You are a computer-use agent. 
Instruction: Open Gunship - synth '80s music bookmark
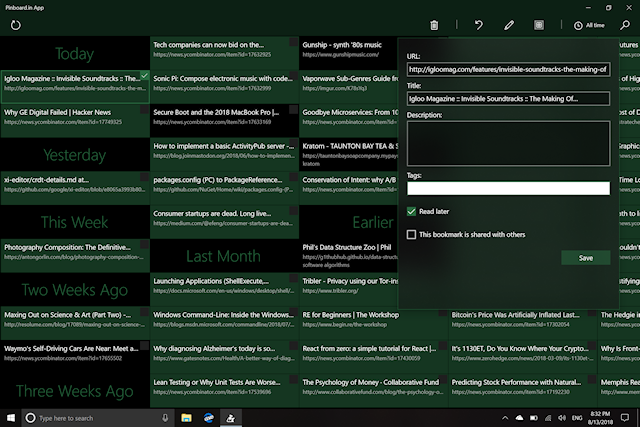[348, 53]
